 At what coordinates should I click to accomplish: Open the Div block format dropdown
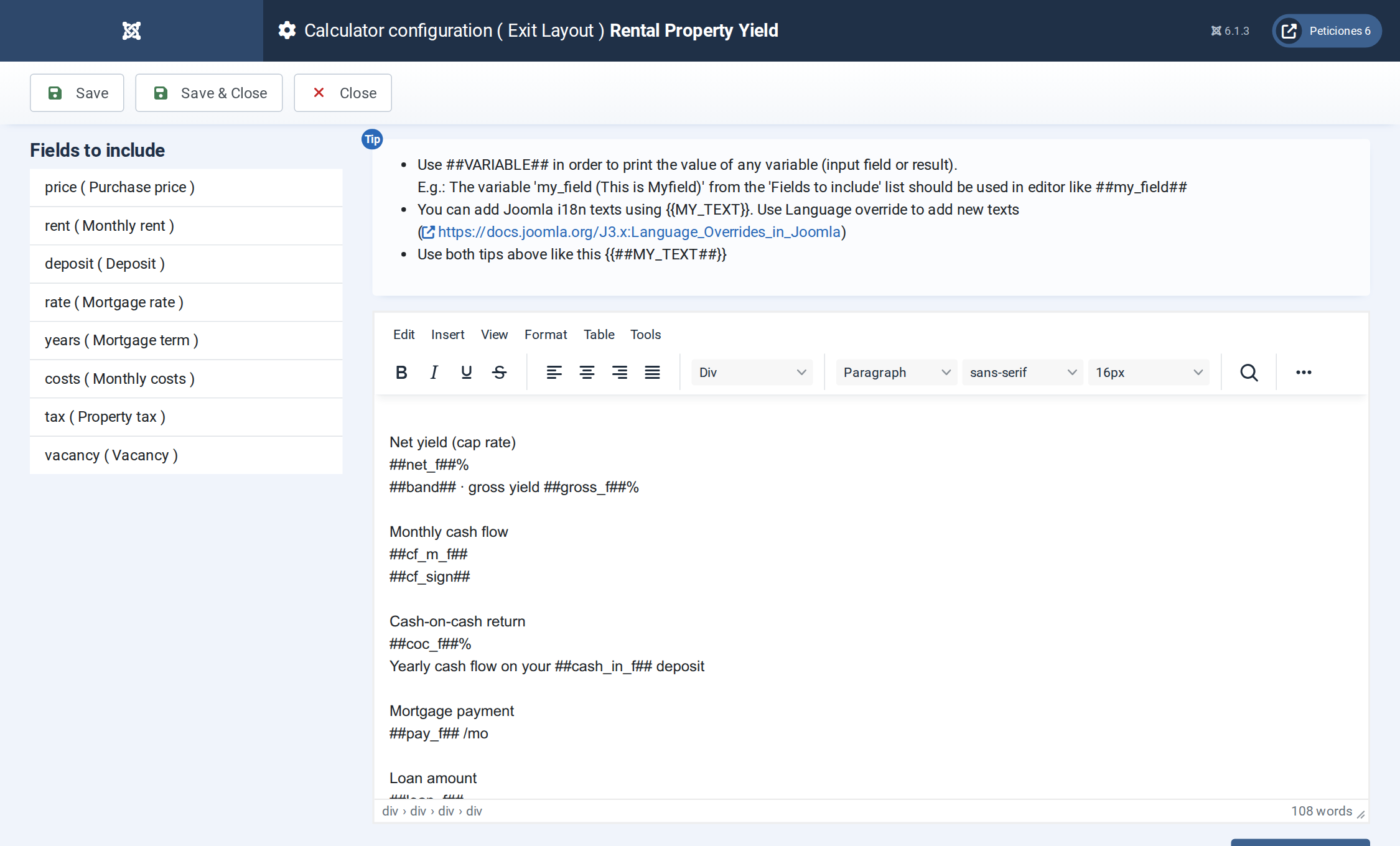[x=752, y=373]
